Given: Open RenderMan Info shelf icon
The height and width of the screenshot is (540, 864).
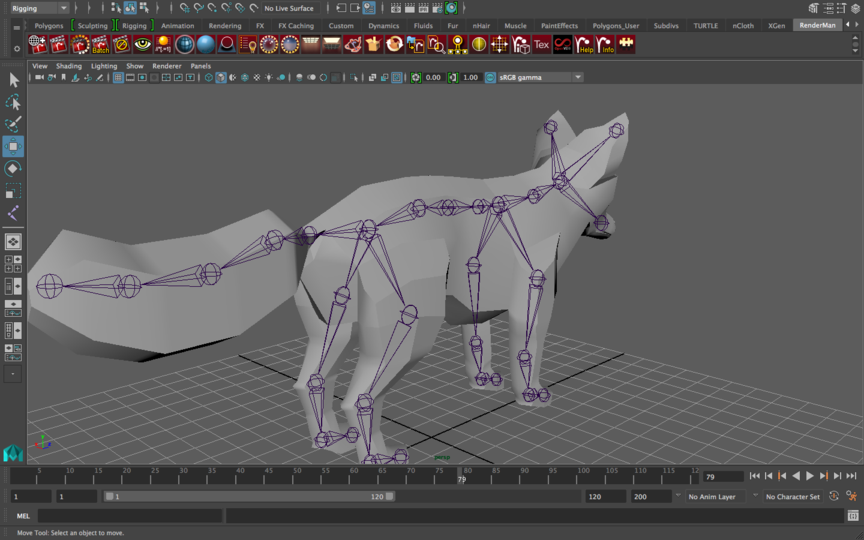Looking at the screenshot, I should (x=605, y=44).
